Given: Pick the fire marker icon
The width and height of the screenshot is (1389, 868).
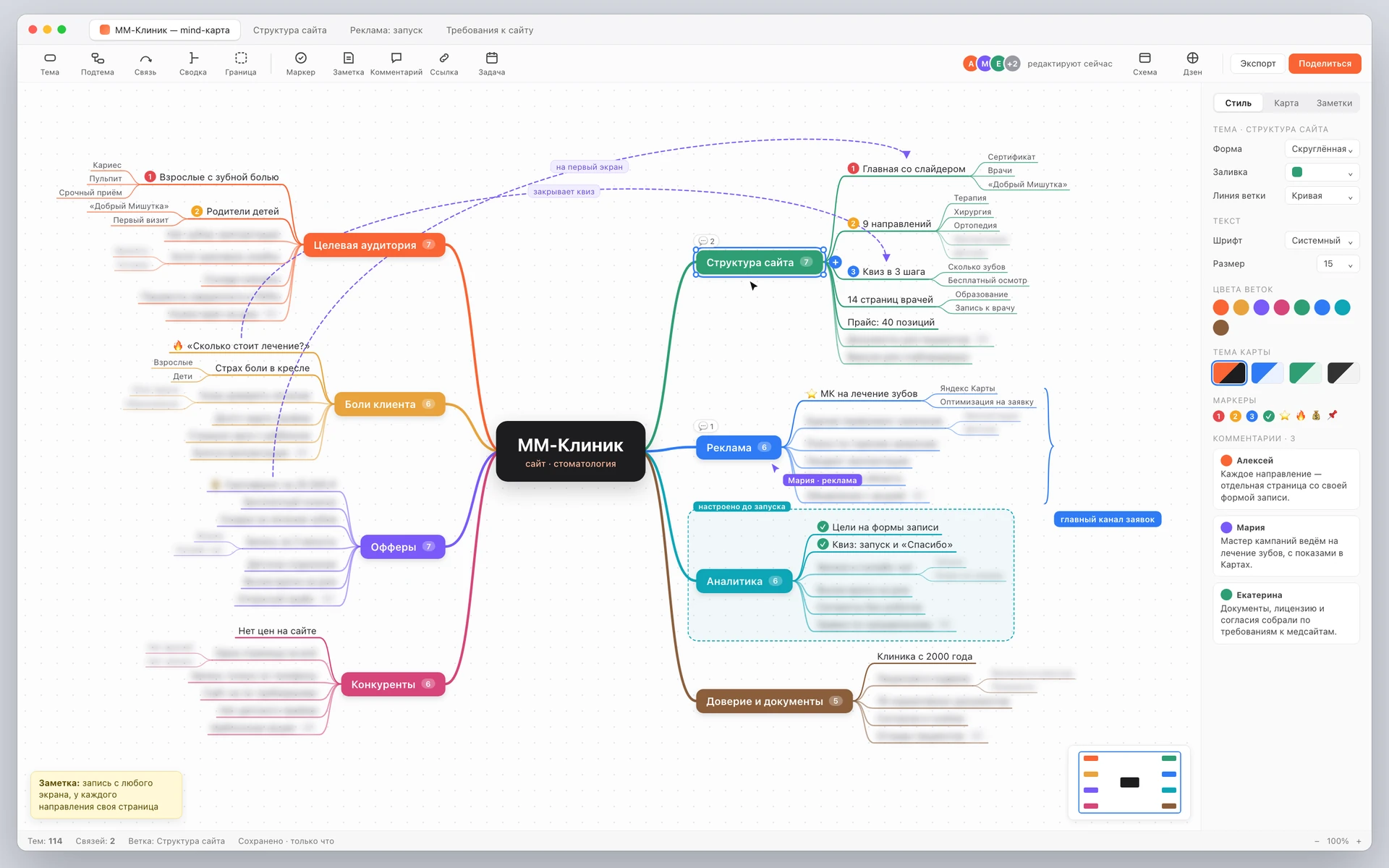Looking at the screenshot, I should pos(1301,416).
